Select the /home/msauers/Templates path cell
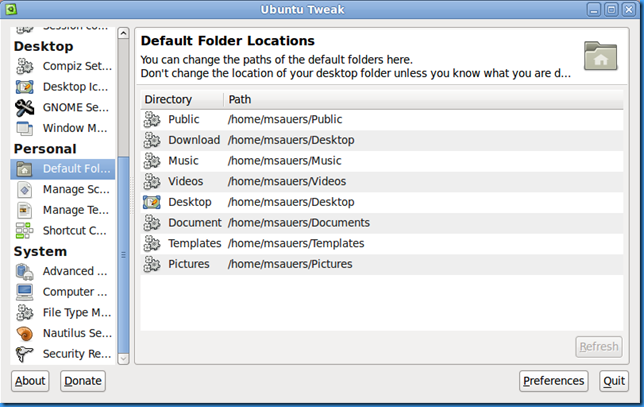The height and width of the screenshot is (407, 644). [x=296, y=243]
